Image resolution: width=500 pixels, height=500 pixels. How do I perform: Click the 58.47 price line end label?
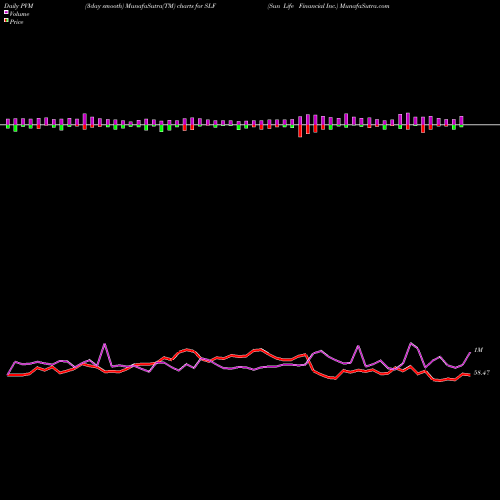click(x=482, y=373)
